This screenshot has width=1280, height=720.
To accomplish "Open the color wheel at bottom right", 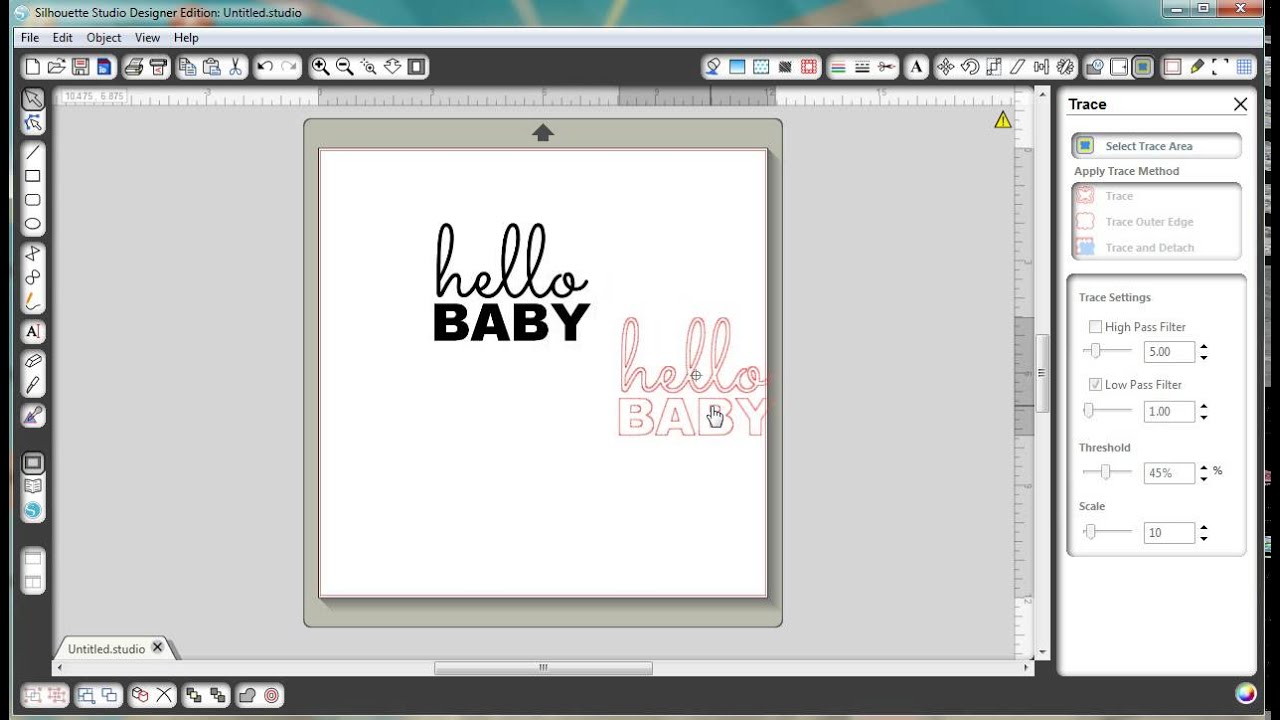I will (x=1245, y=694).
